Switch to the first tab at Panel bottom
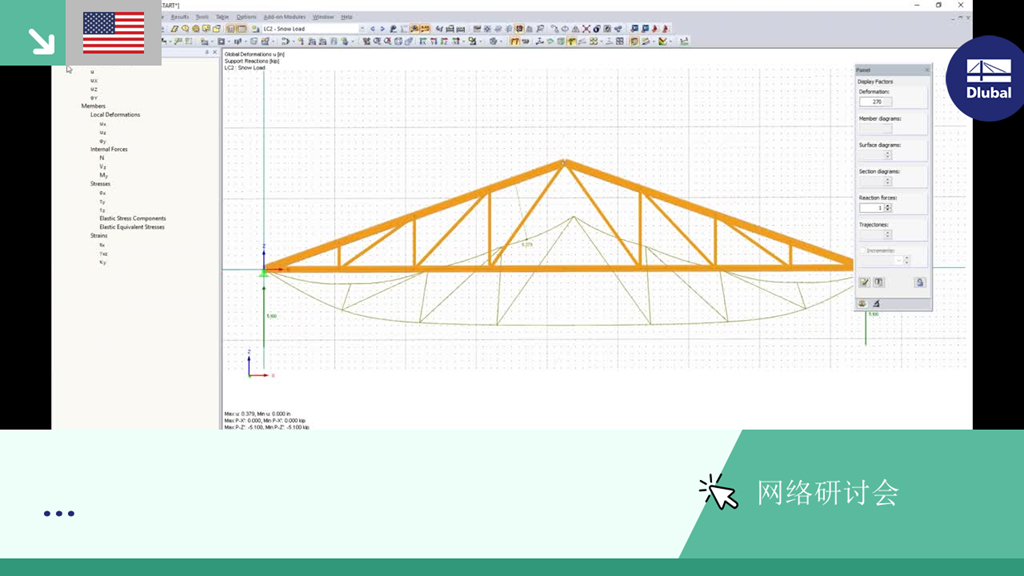The image size is (1024, 576). [x=862, y=304]
